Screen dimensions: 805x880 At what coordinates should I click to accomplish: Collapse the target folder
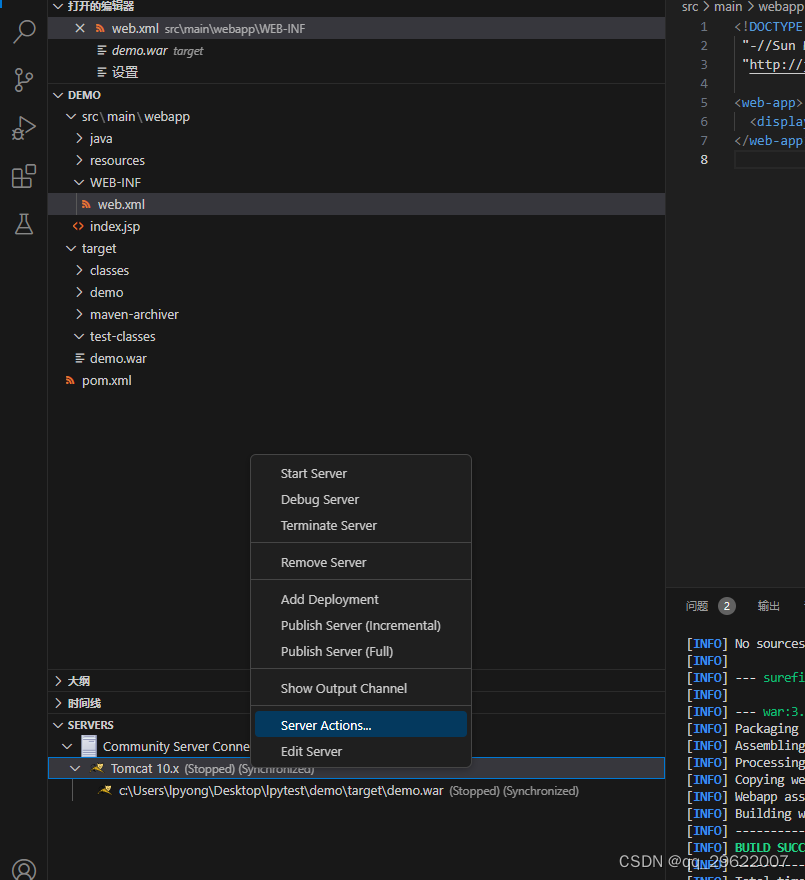(x=71, y=248)
